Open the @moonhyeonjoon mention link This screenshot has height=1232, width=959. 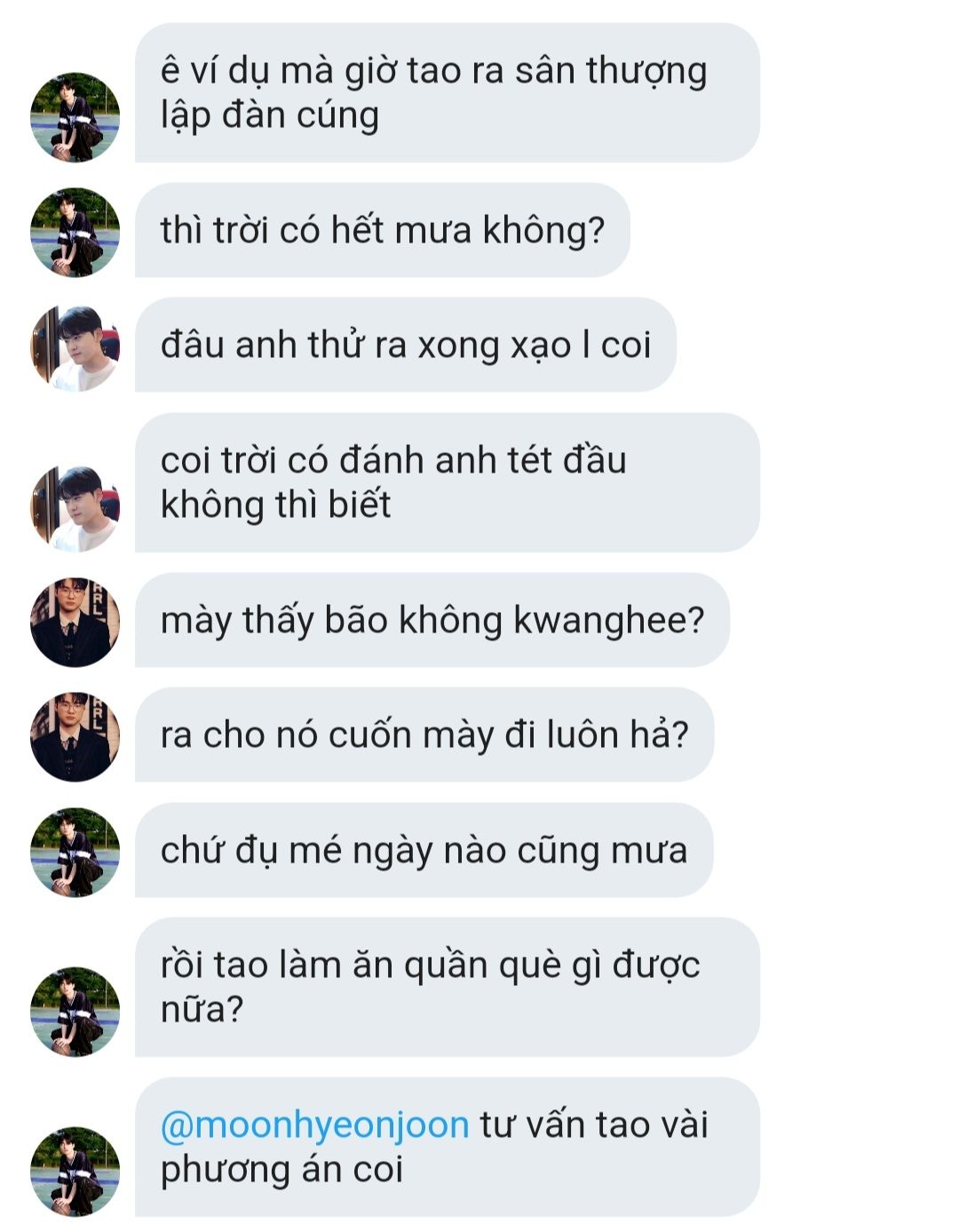(x=314, y=1125)
